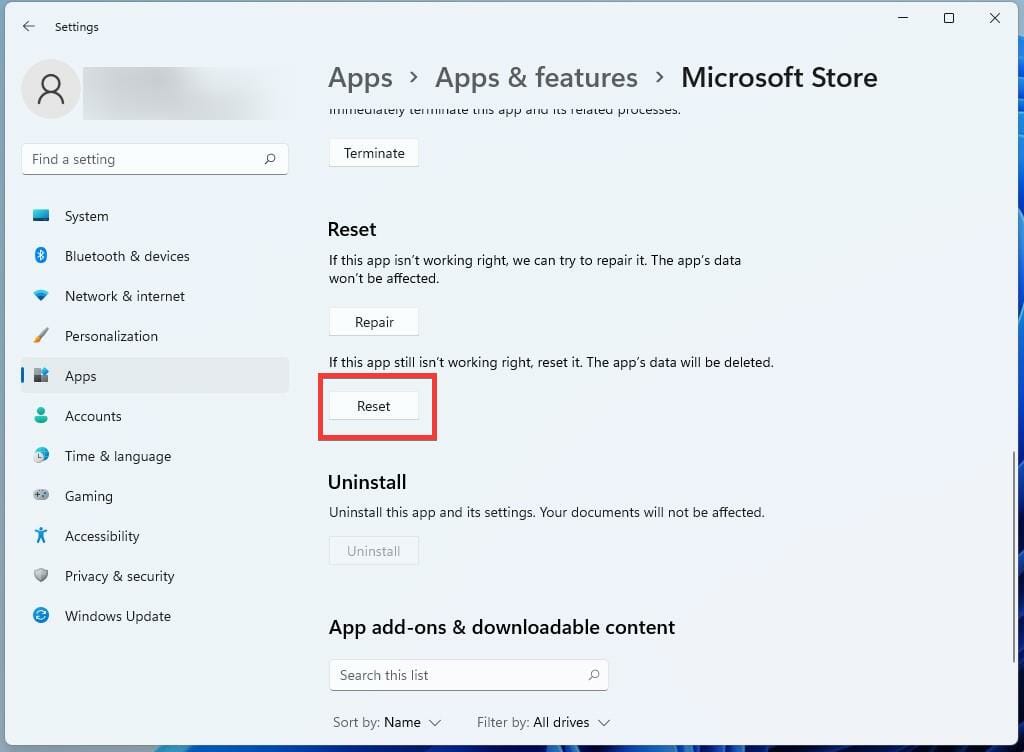Click the Bluetooth icon in sidebar
The image size is (1024, 752).
(41, 255)
